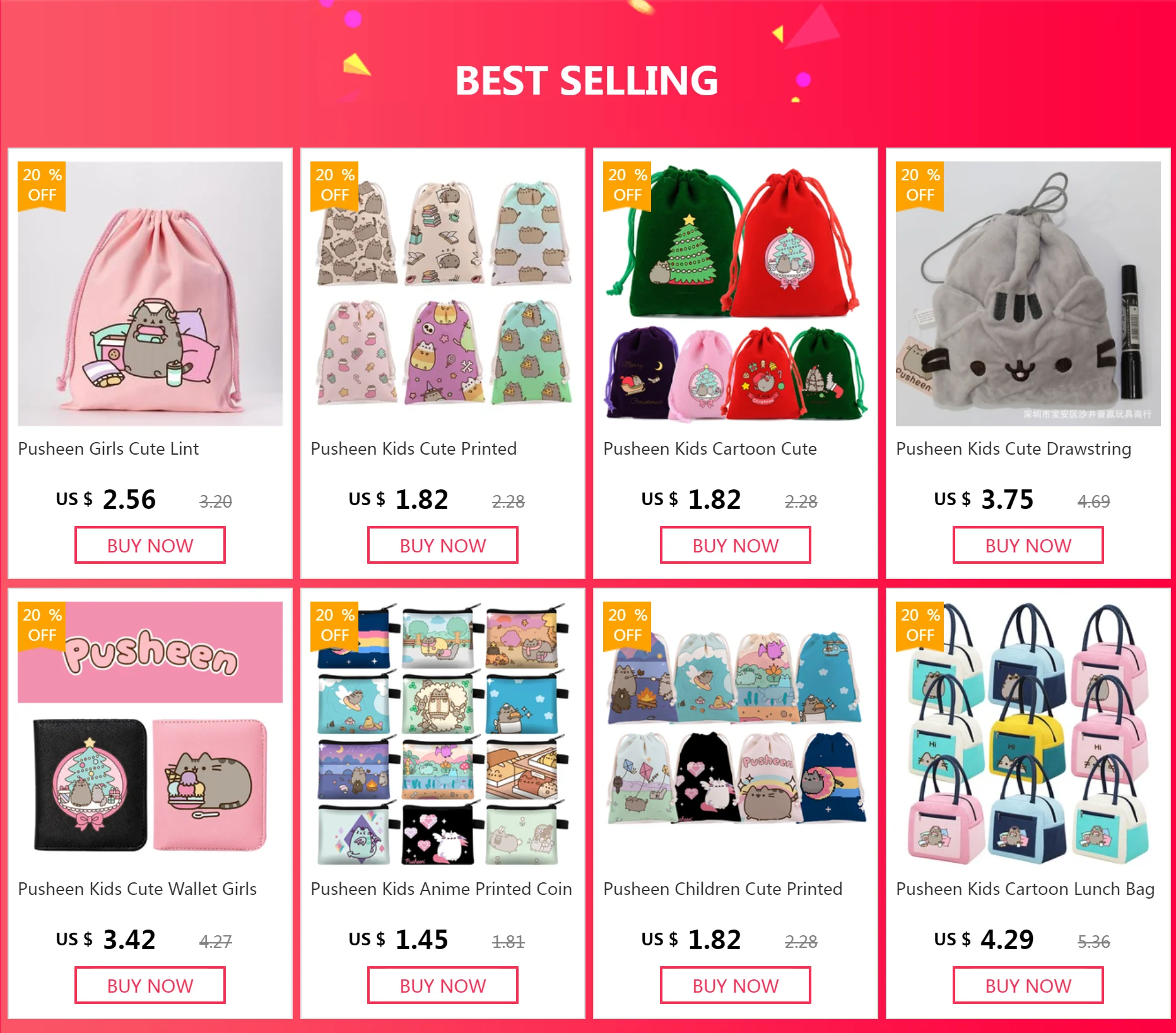1176x1033 pixels.
Task: Click BUY NOW under Pusheen Kids Anime Printed Coin
Action: tap(443, 986)
